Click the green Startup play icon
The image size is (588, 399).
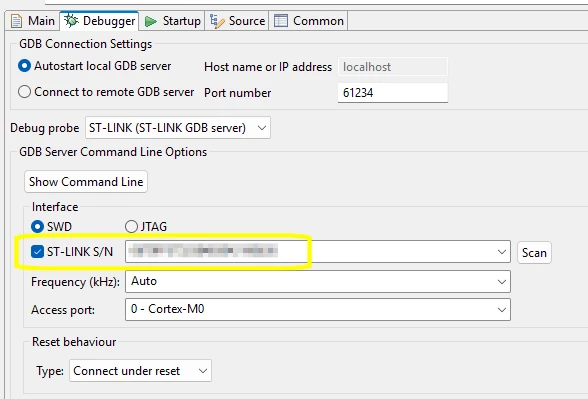[x=151, y=21]
